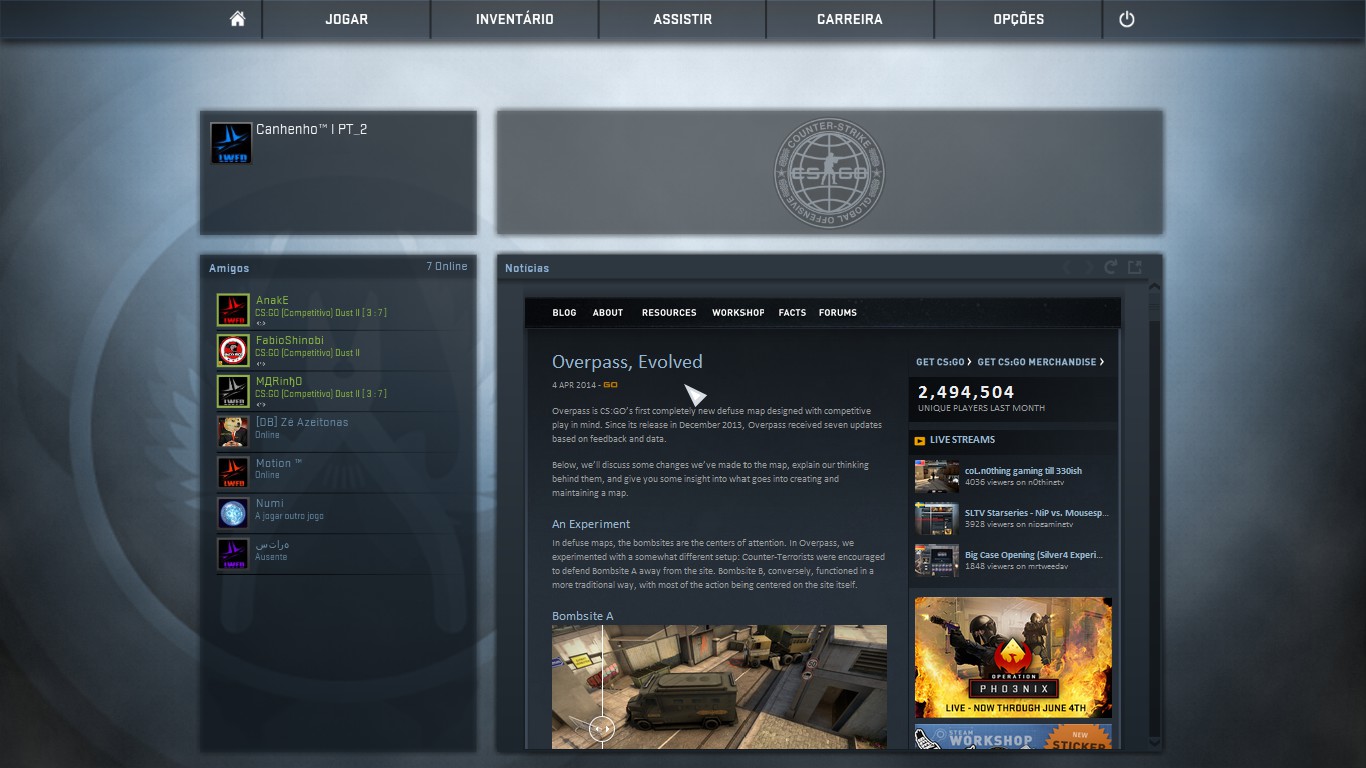Select friend name MДRinђO
This screenshot has height=768, width=1366.
[279, 381]
